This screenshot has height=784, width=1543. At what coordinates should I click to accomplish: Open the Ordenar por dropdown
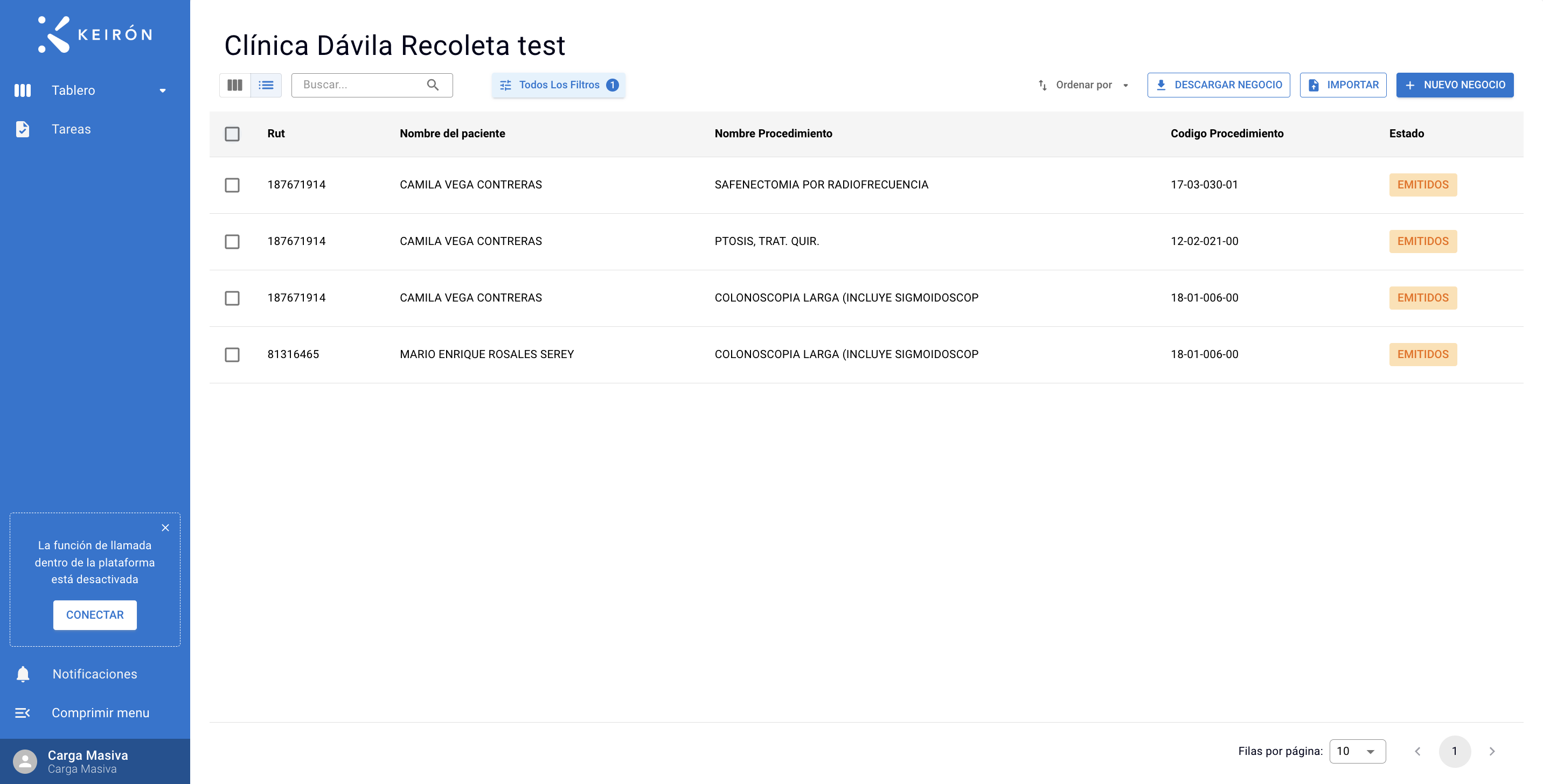tap(1083, 85)
